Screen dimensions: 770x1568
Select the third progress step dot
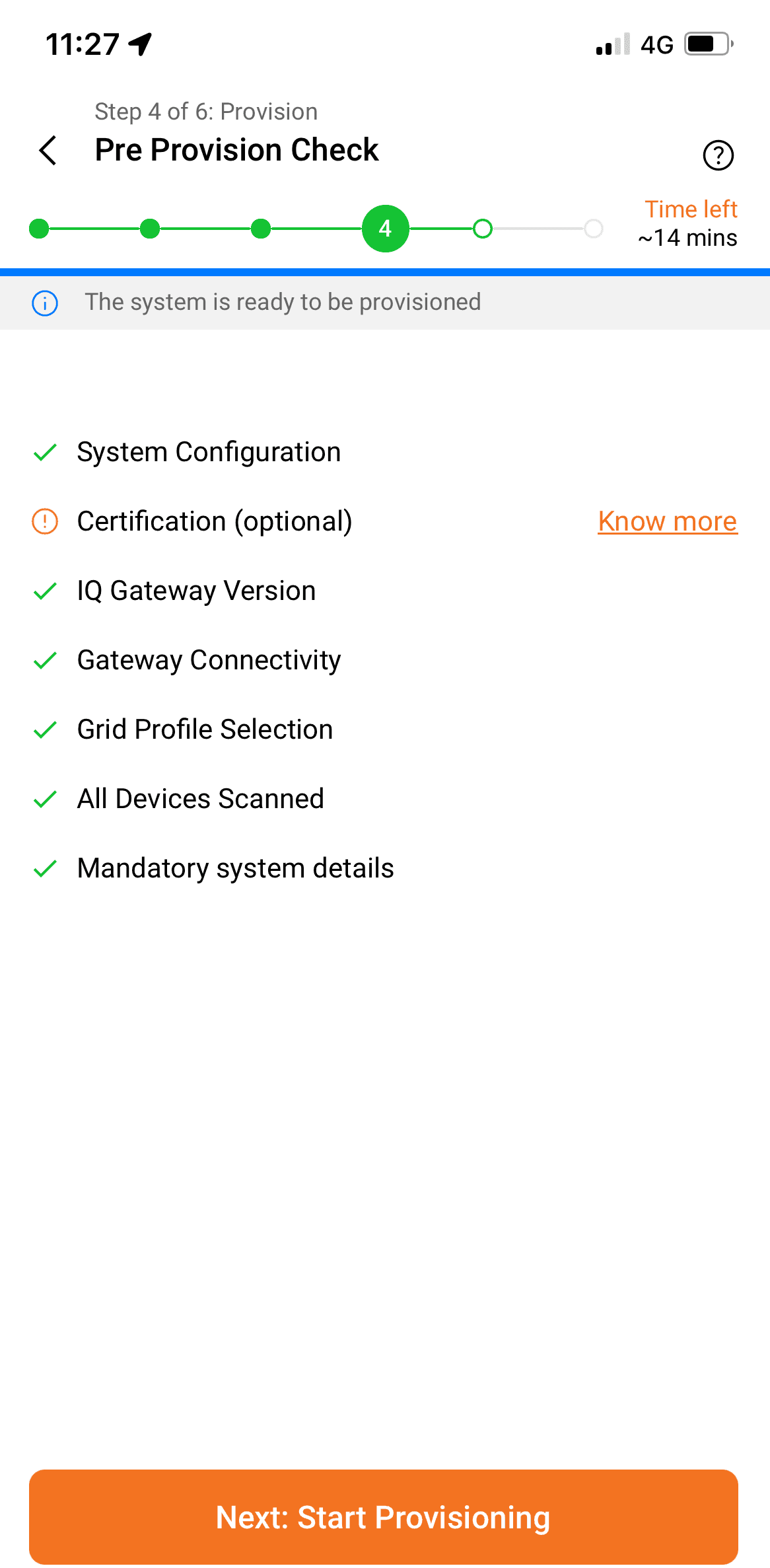(x=261, y=229)
